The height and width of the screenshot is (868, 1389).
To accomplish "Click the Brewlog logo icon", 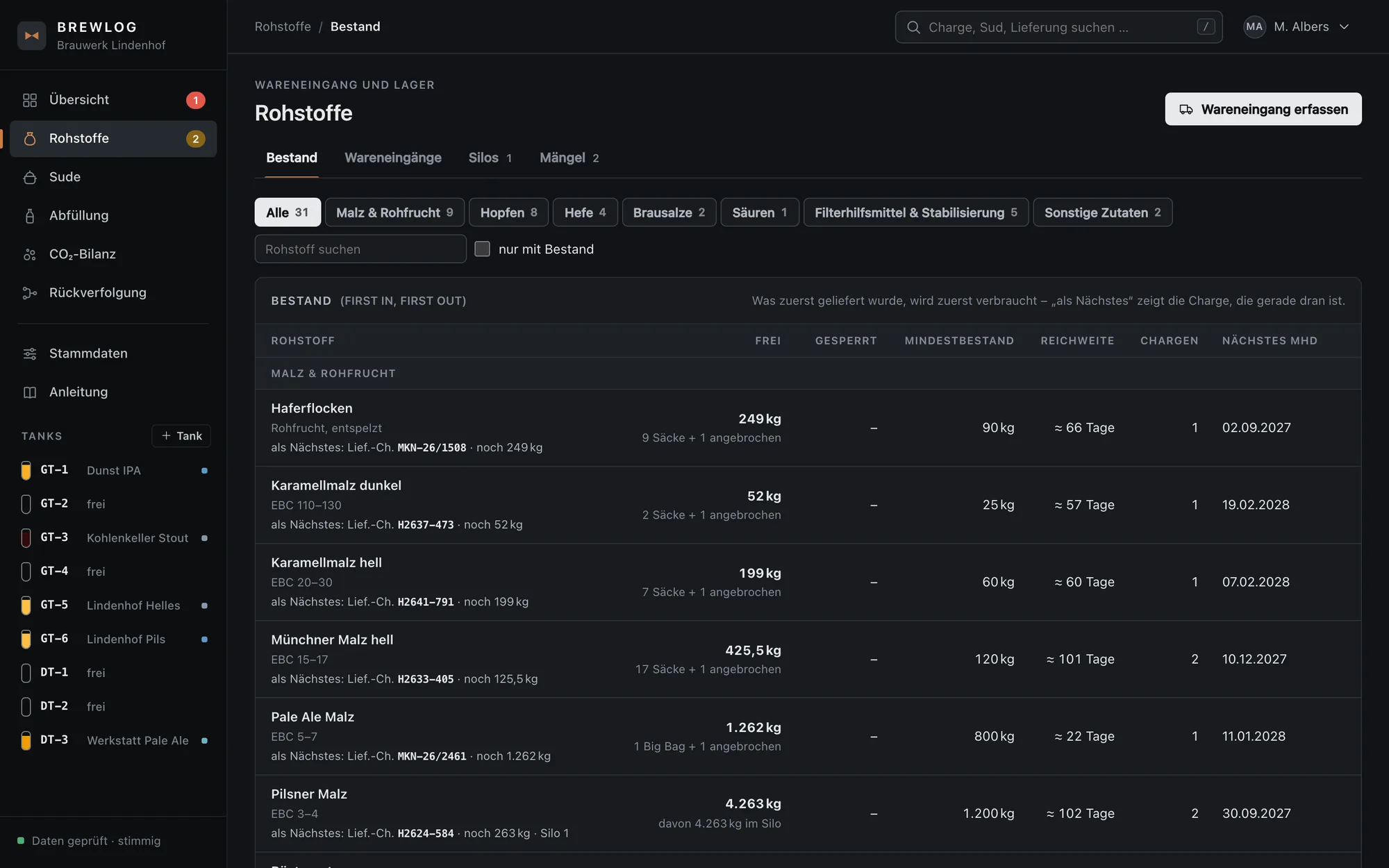I will pyautogui.click(x=31, y=35).
